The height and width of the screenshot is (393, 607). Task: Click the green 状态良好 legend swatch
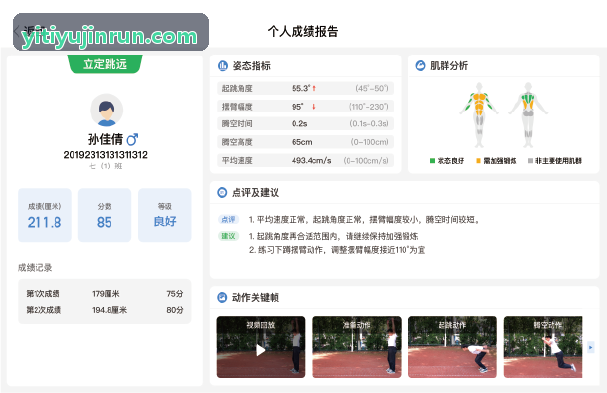[x=432, y=161]
